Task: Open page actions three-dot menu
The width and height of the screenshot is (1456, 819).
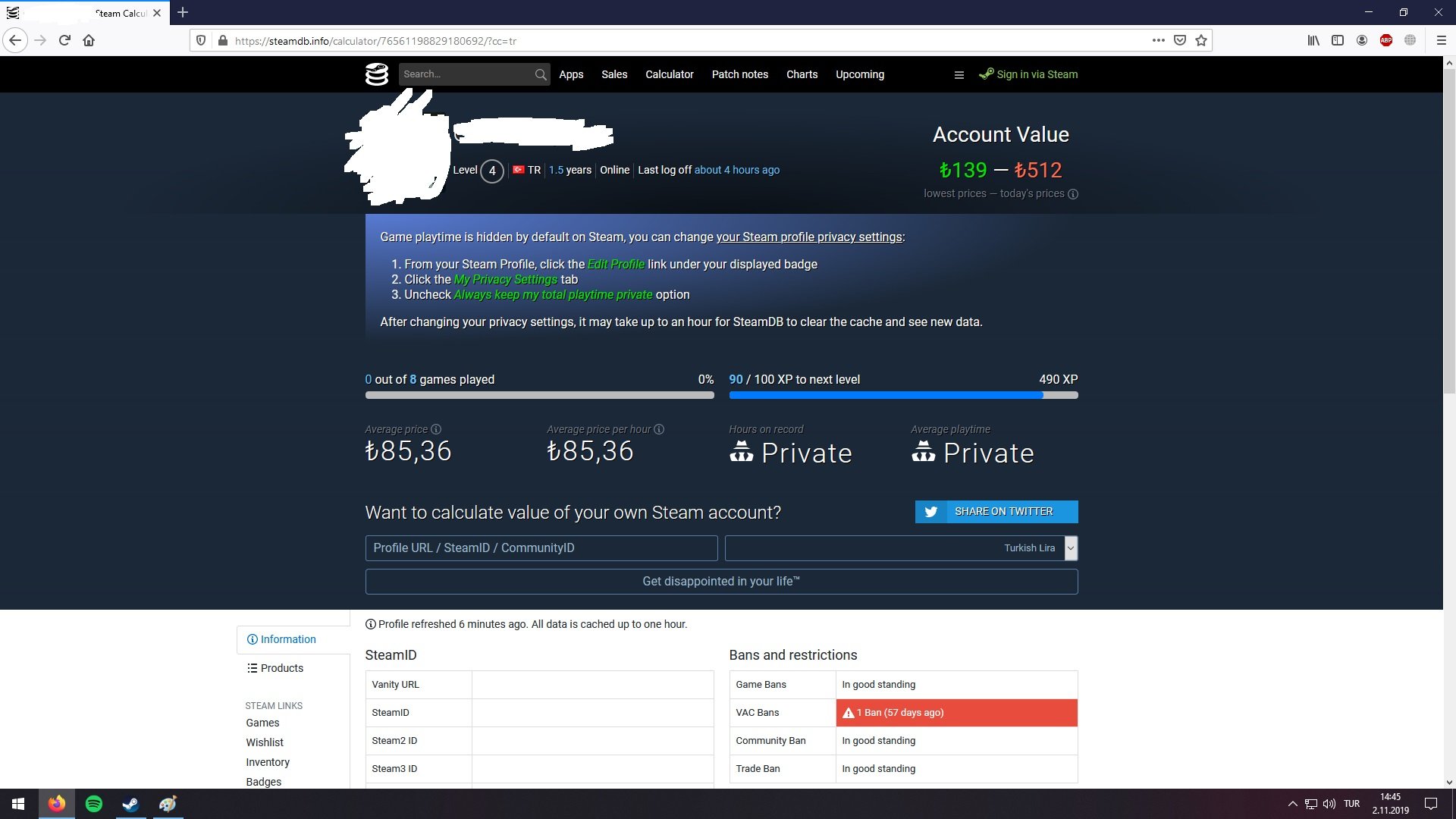Action: click(1158, 40)
